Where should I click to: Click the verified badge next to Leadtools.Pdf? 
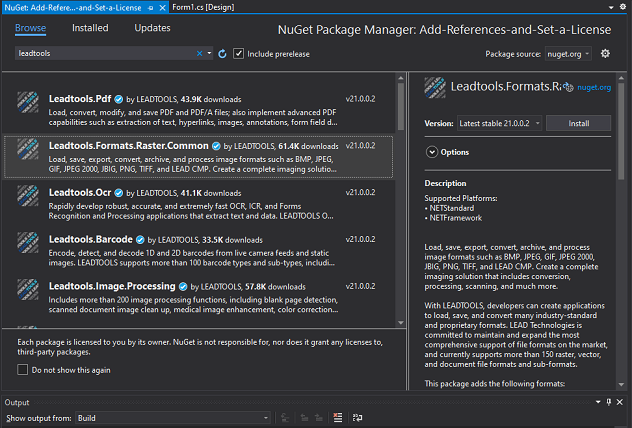118,99
